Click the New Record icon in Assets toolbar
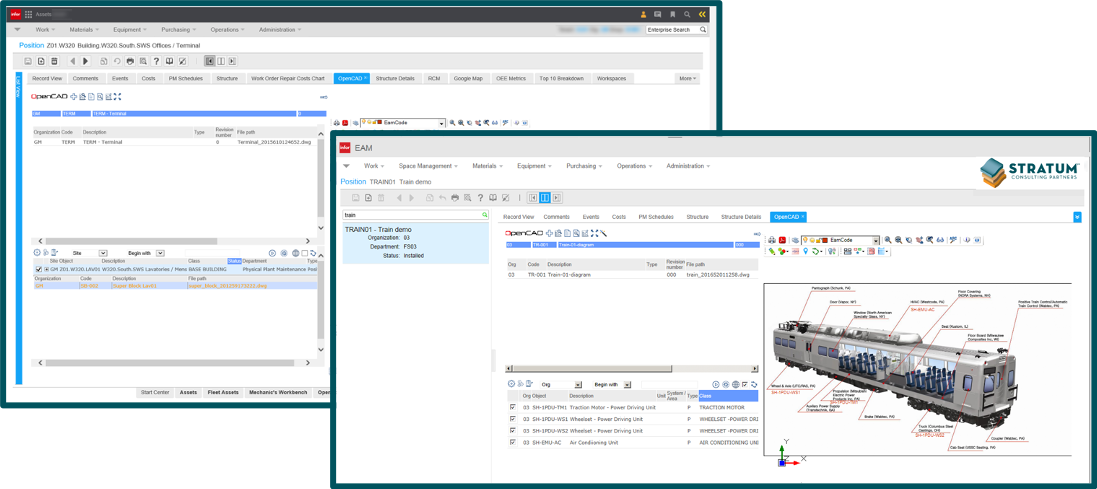Screen dimensions: 1097x489 [41, 61]
